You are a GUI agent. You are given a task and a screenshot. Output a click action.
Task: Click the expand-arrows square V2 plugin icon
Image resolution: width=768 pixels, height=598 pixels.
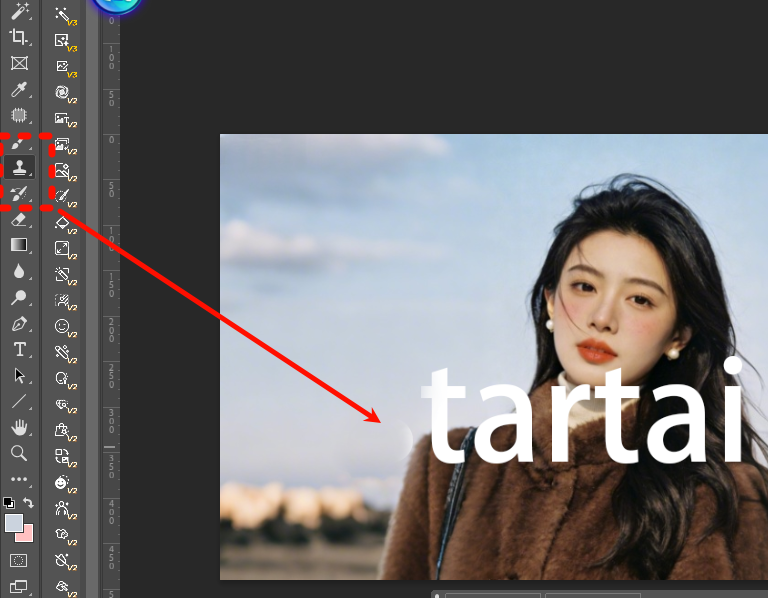click(64, 249)
